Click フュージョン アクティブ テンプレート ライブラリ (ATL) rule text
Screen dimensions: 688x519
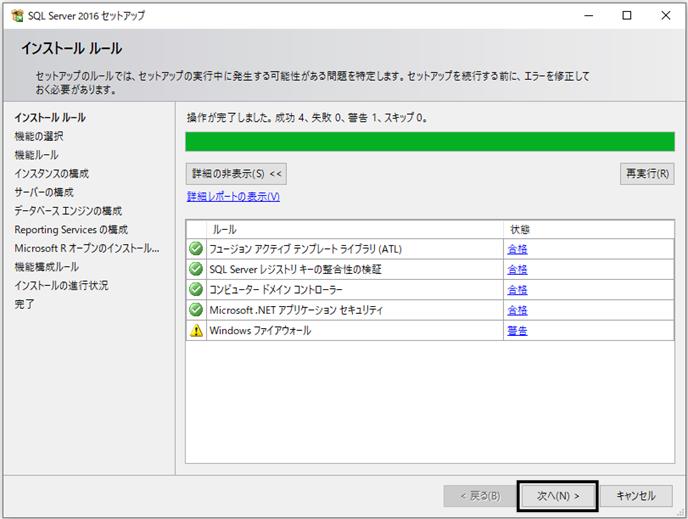(x=305, y=249)
